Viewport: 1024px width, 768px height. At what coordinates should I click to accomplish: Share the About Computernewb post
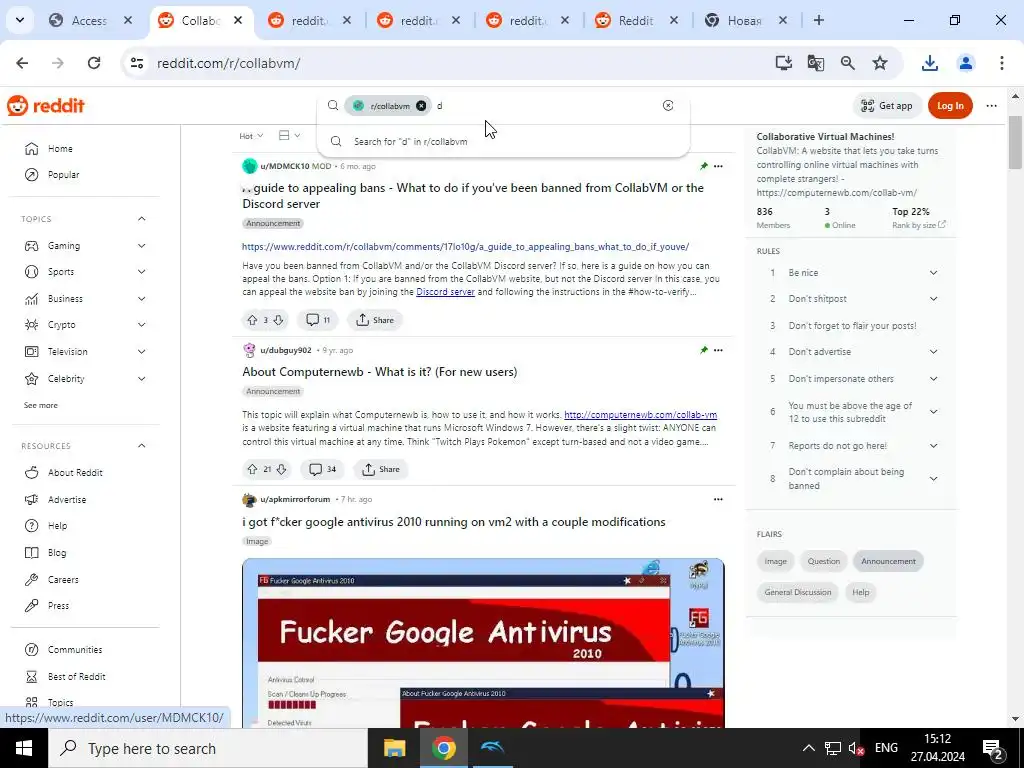point(381,469)
